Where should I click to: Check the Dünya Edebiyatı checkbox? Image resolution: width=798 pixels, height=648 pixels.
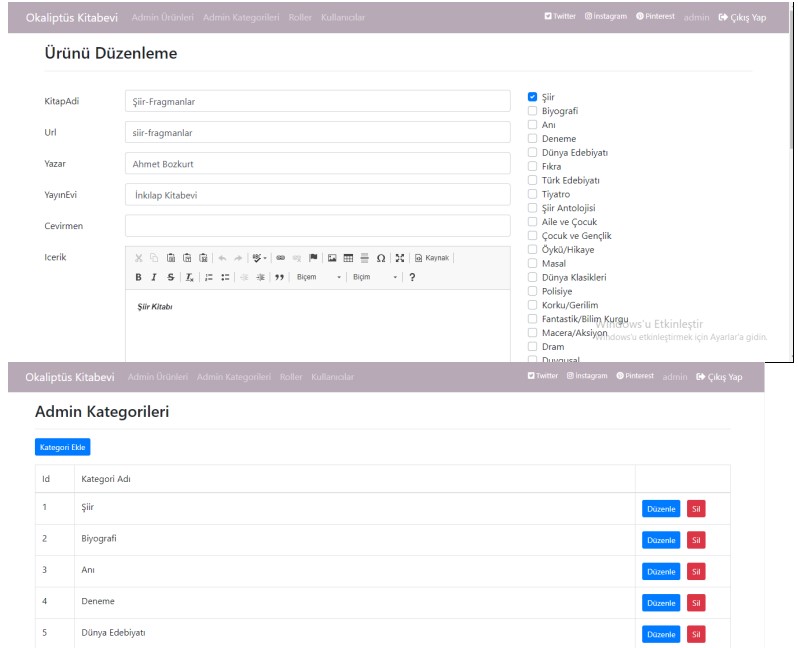[x=532, y=152]
